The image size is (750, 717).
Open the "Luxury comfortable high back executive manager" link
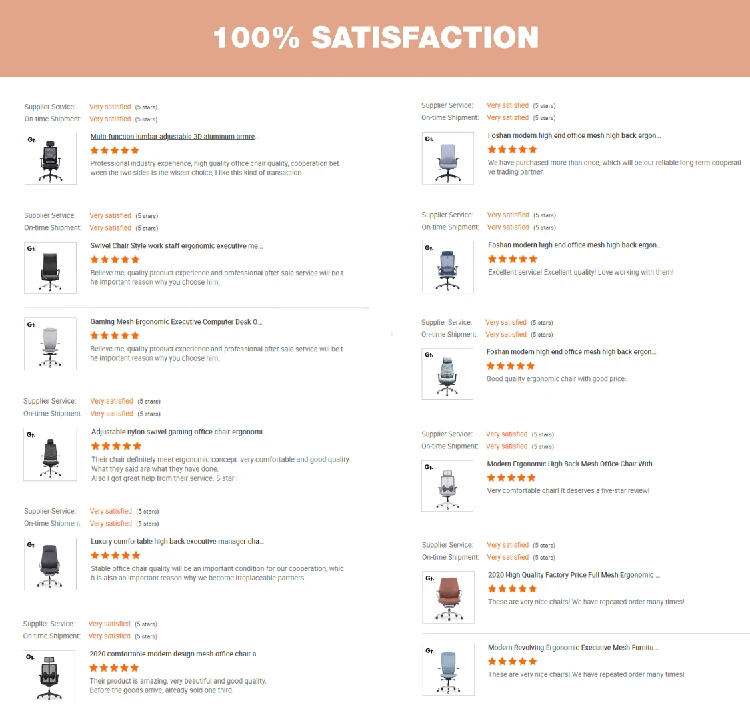point(176,541)
